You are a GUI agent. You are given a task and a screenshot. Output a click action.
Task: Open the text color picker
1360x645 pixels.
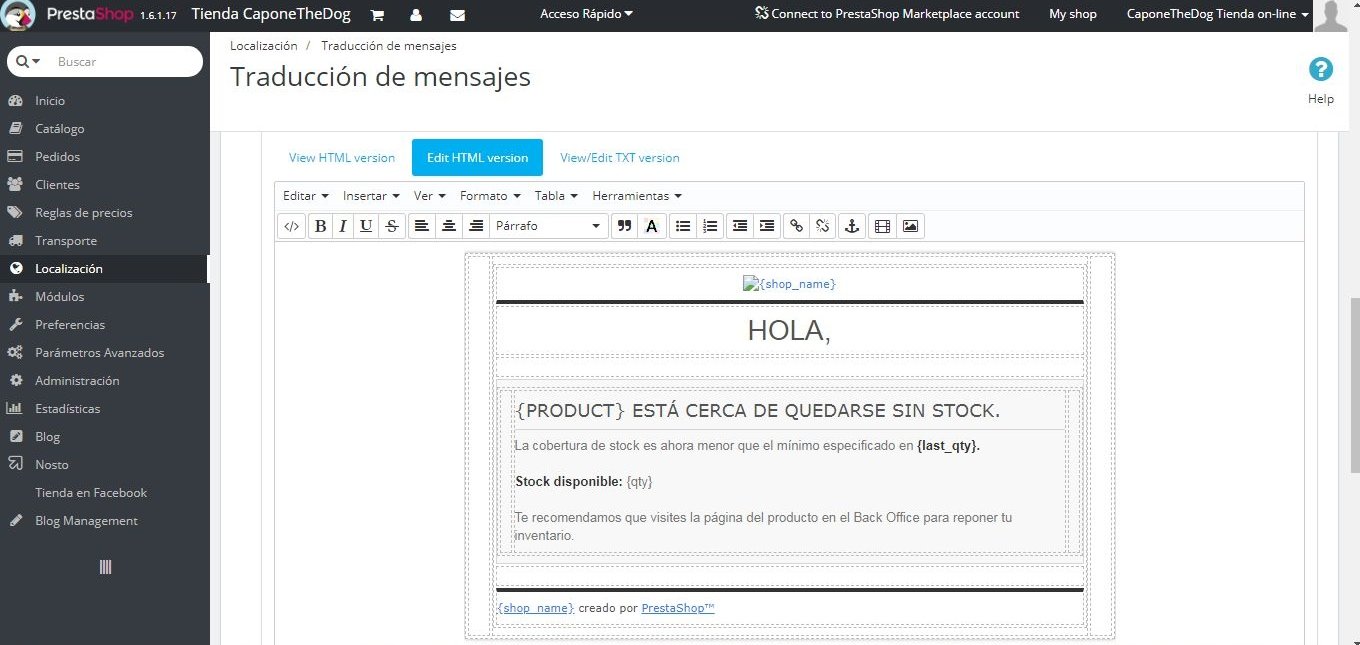652,226
